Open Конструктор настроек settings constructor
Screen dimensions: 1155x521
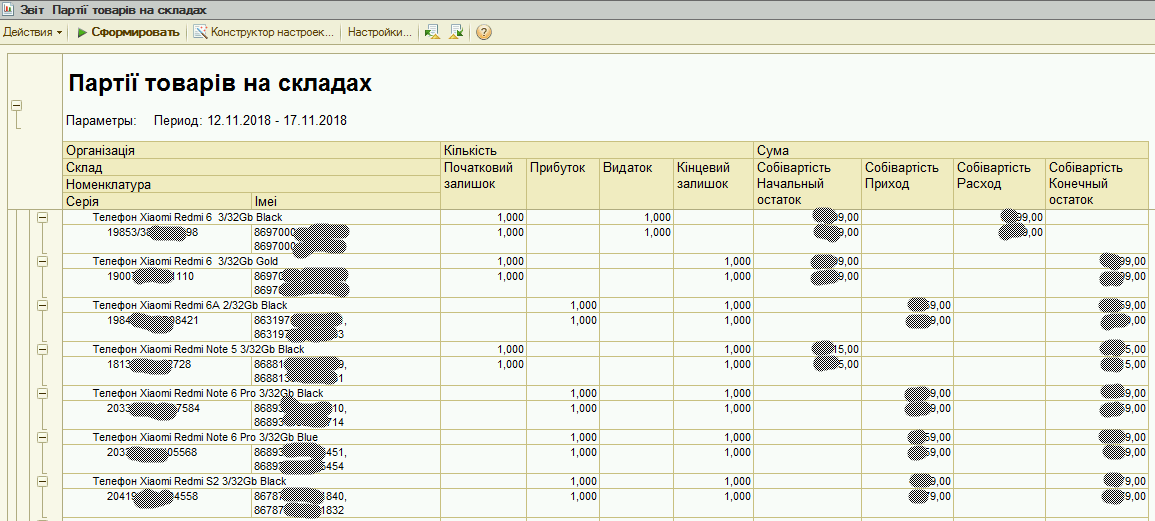coord(264,32)
